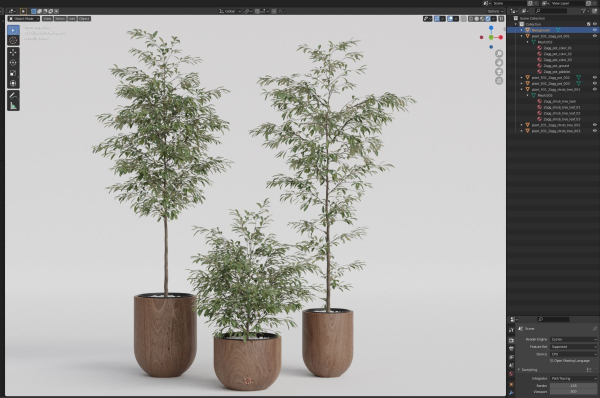Viewport: 600px width, 398px height.
Task: Click the viewport zoom magnifier gizmo
Action: pos(499,54)
